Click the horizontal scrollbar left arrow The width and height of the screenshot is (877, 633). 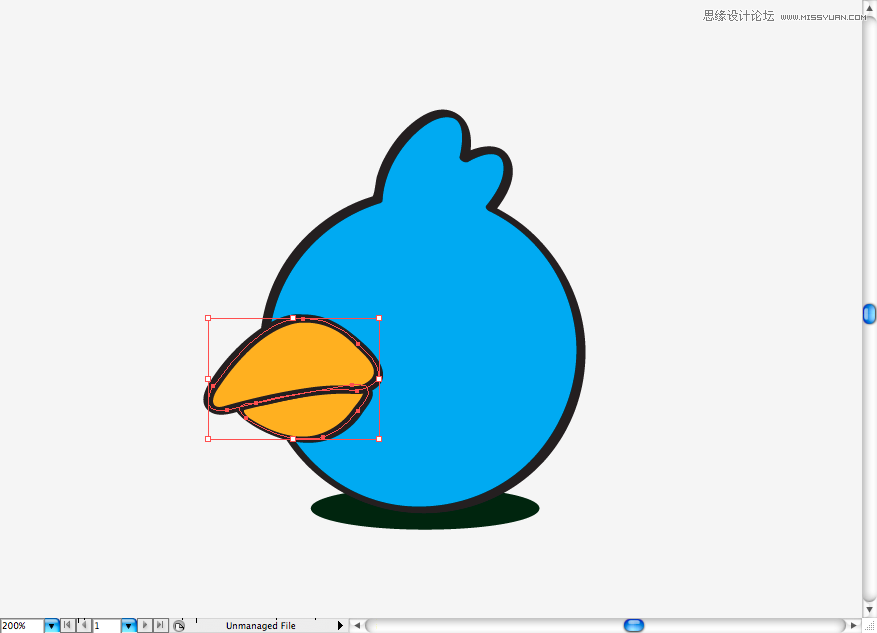pyautogui.click(x=357, y=625)
